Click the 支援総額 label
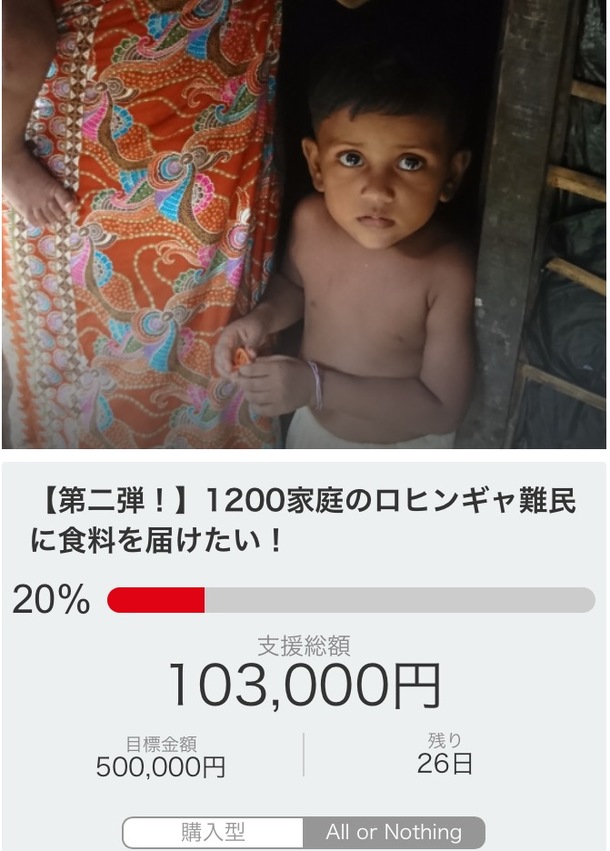This screenshot has height=851, width=610. [x=304, y=646]
